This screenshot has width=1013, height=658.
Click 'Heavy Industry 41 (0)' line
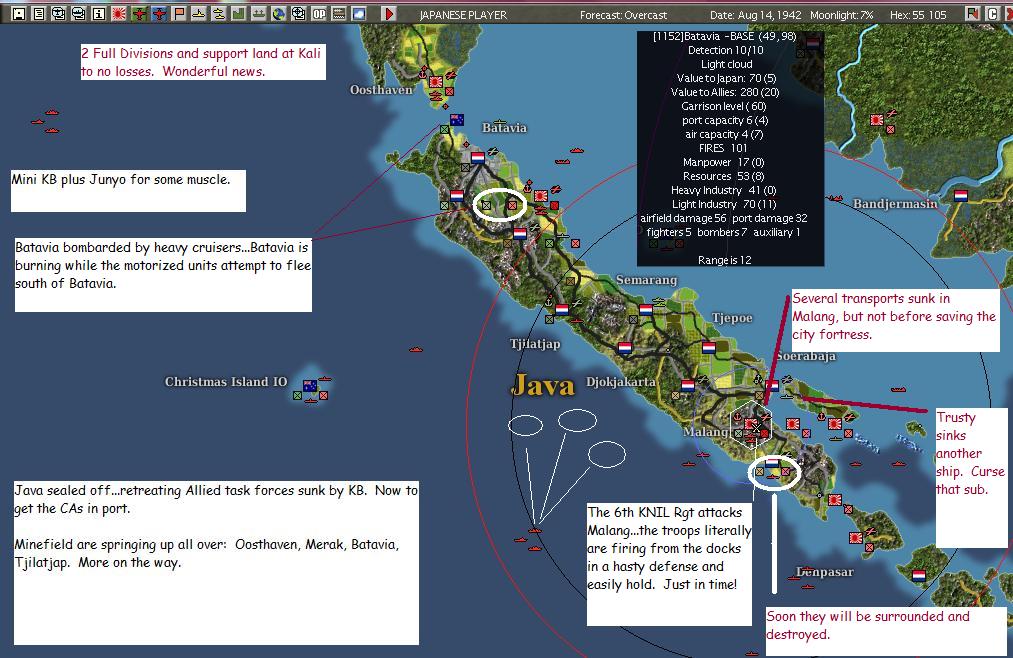click(x=724, y=190)
